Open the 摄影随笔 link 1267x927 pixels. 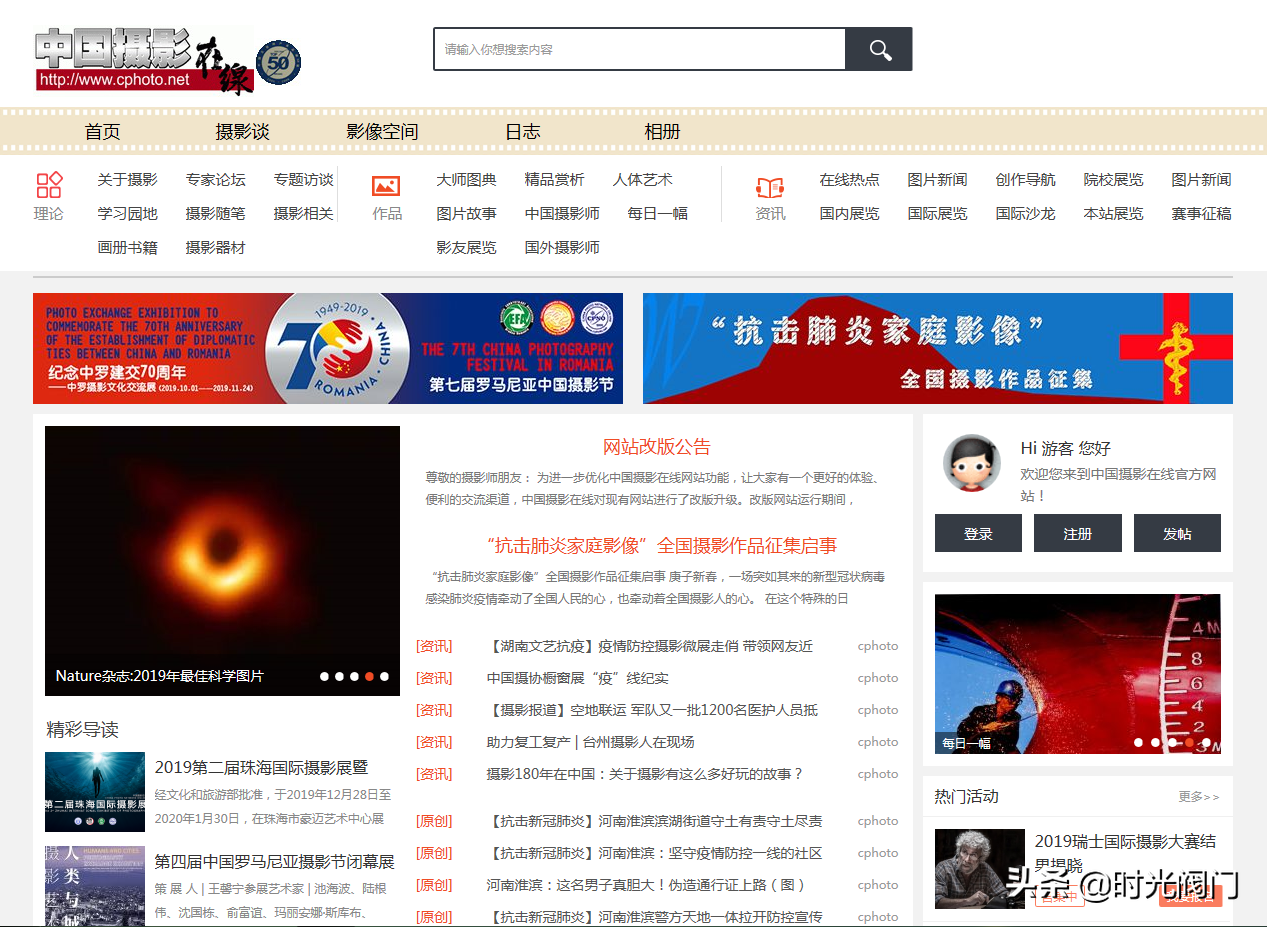(x=215, y=214)
